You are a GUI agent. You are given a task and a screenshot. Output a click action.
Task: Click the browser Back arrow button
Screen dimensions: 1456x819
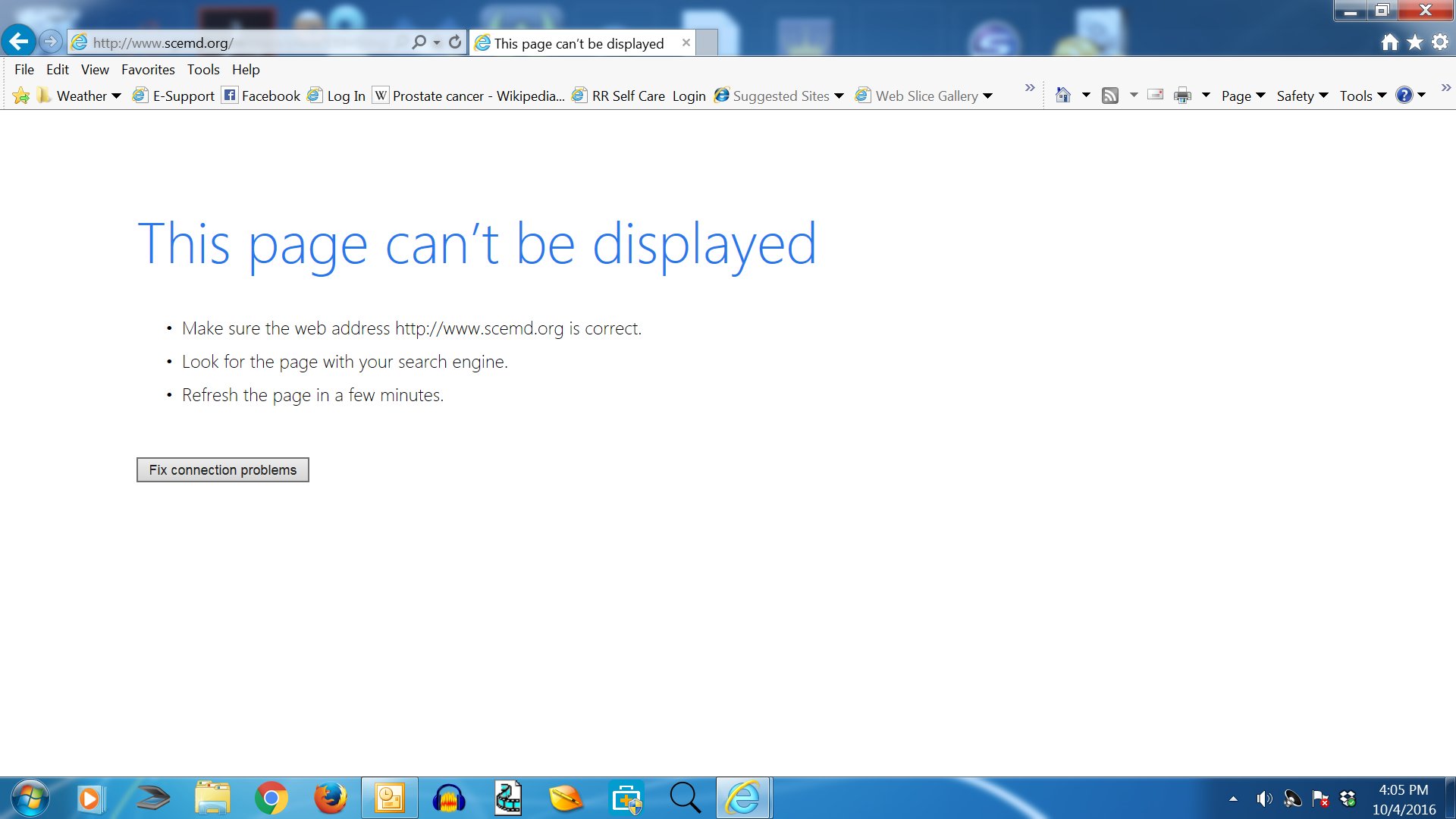(x=19, y=41)
